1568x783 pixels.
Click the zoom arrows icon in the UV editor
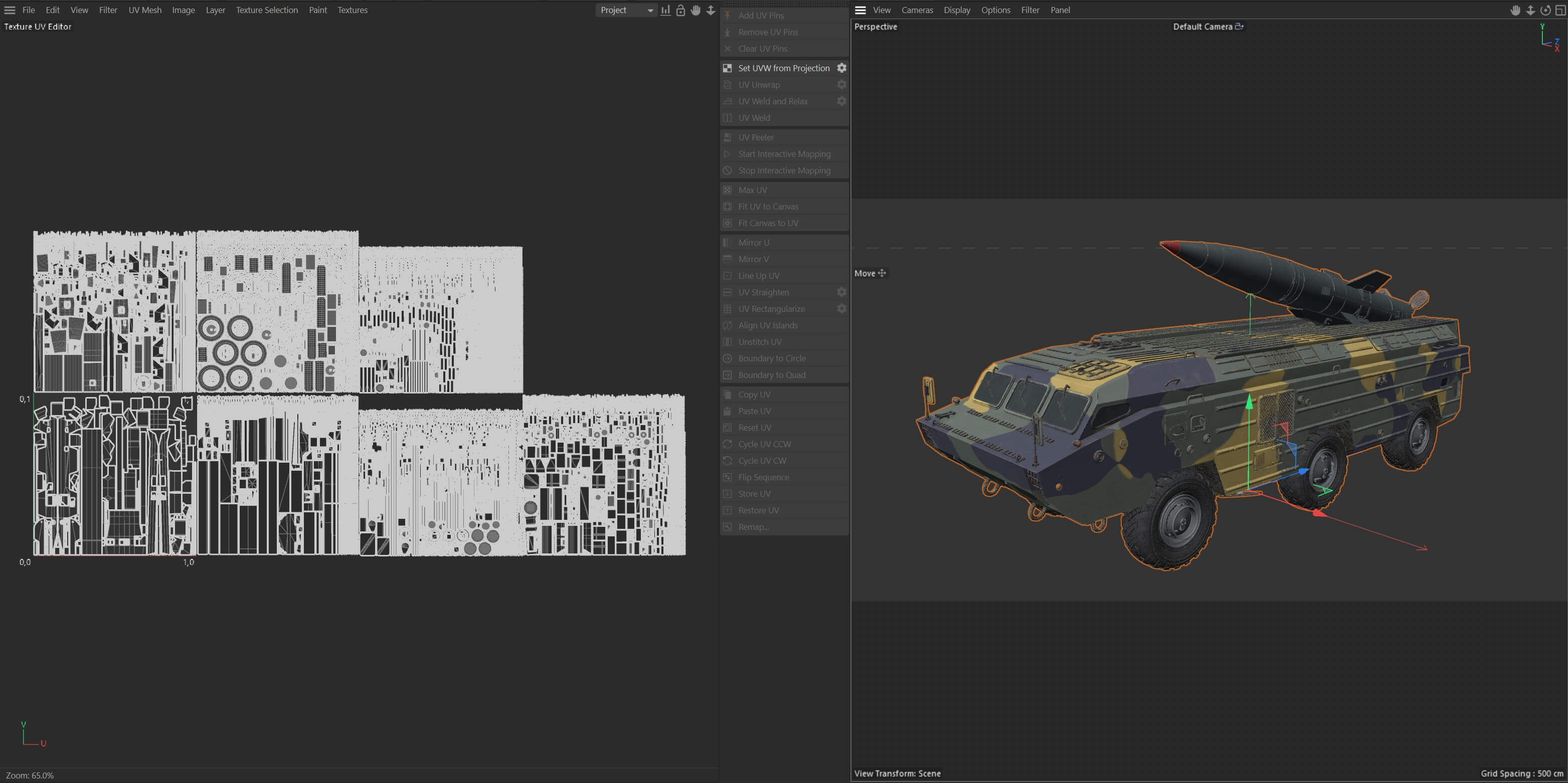[711, 11]
